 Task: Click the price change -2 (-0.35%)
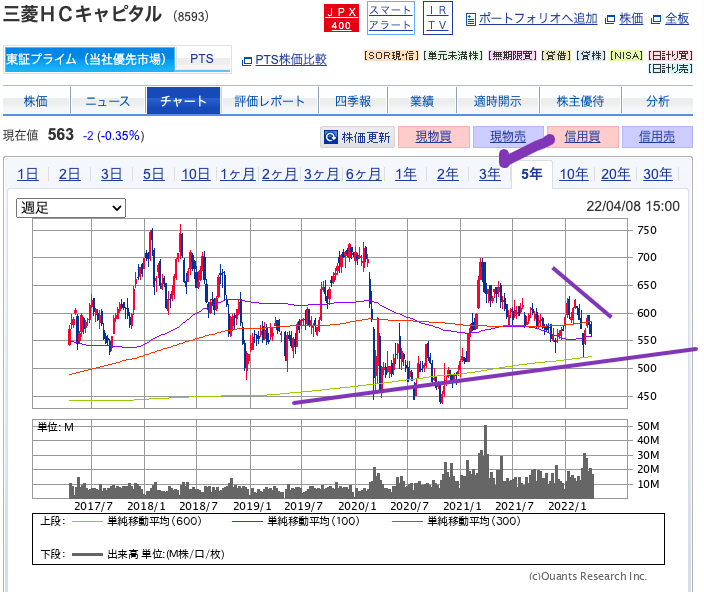[x=114, y=136]
